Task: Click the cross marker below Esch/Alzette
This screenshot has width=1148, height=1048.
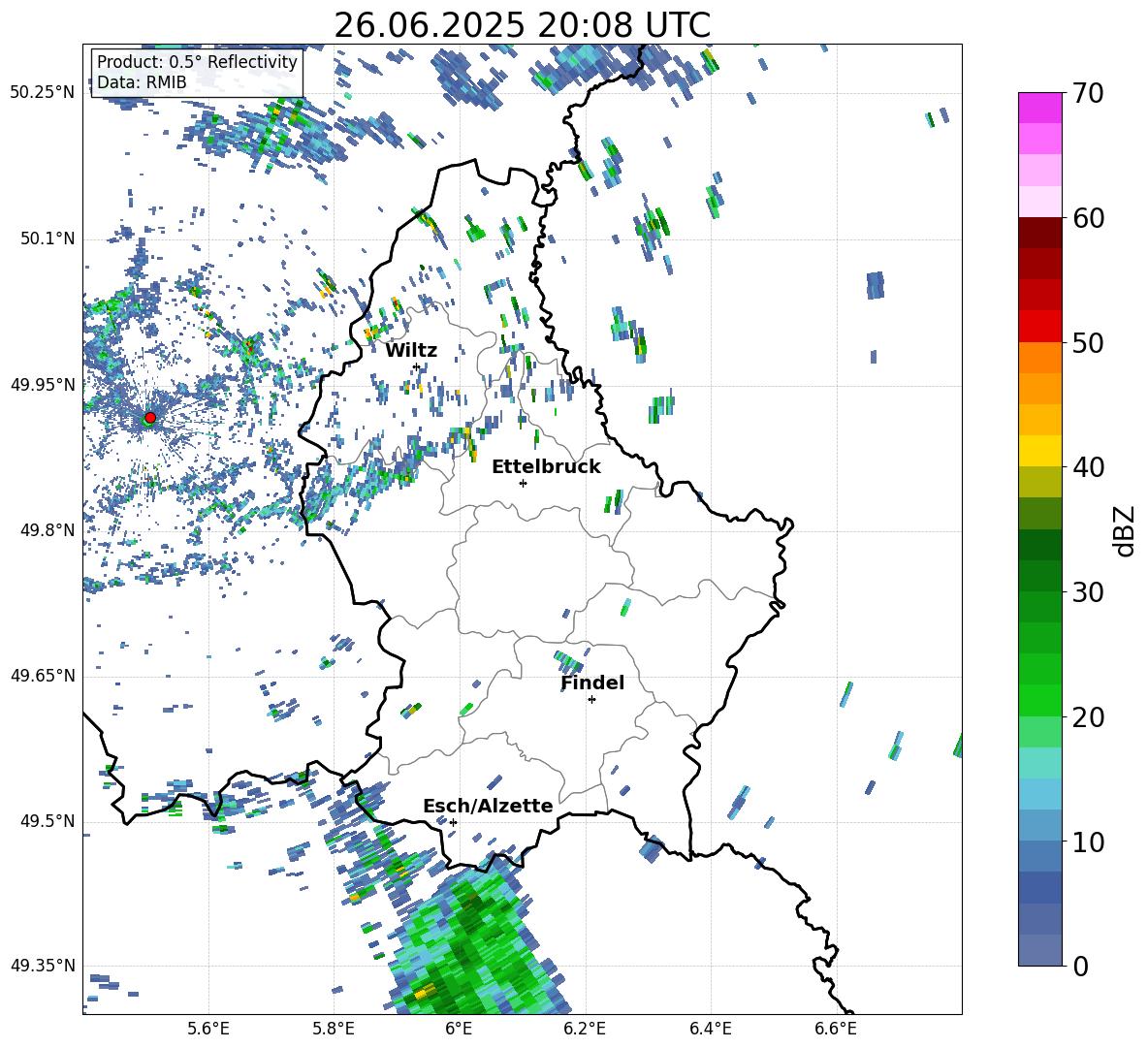Action: click(453, 822)
